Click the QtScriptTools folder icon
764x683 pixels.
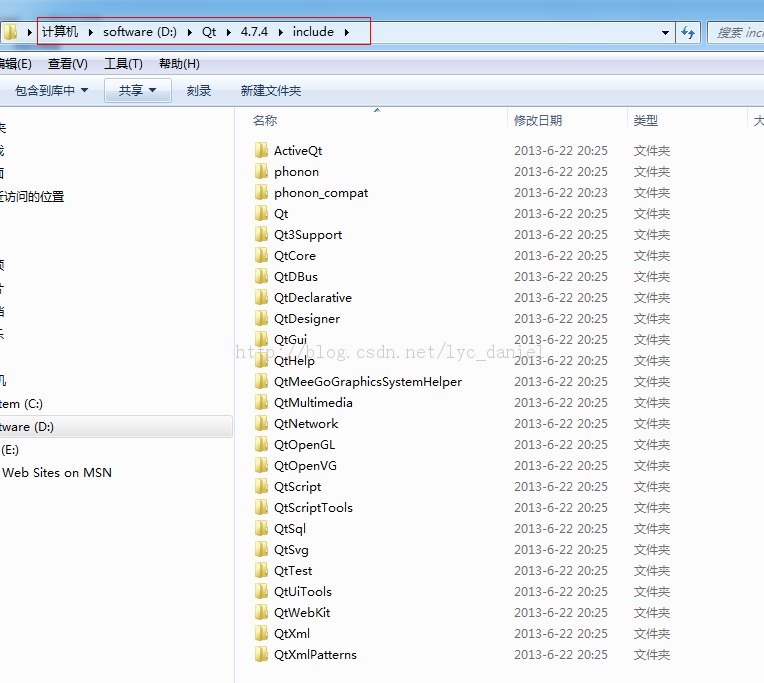[x=261, y=507]
